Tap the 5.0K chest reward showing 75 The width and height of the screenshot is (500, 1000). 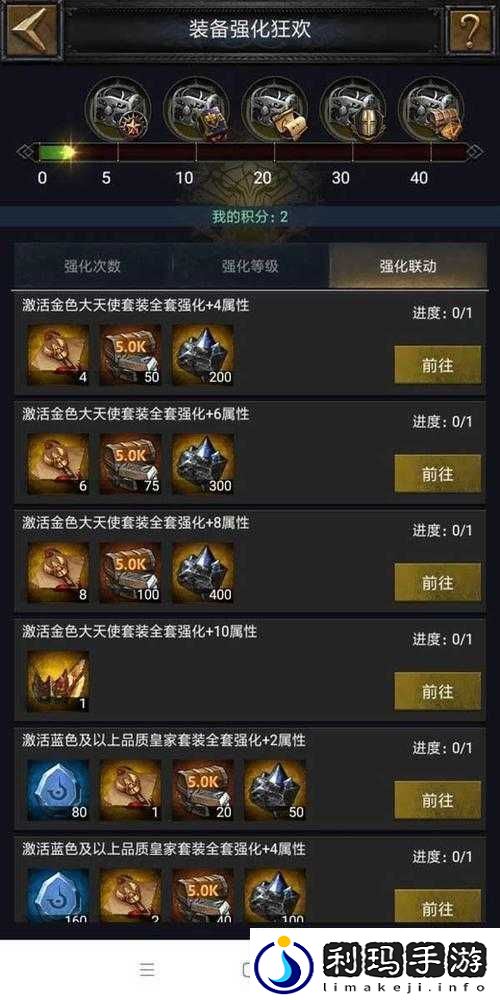[x=131, y=464]
